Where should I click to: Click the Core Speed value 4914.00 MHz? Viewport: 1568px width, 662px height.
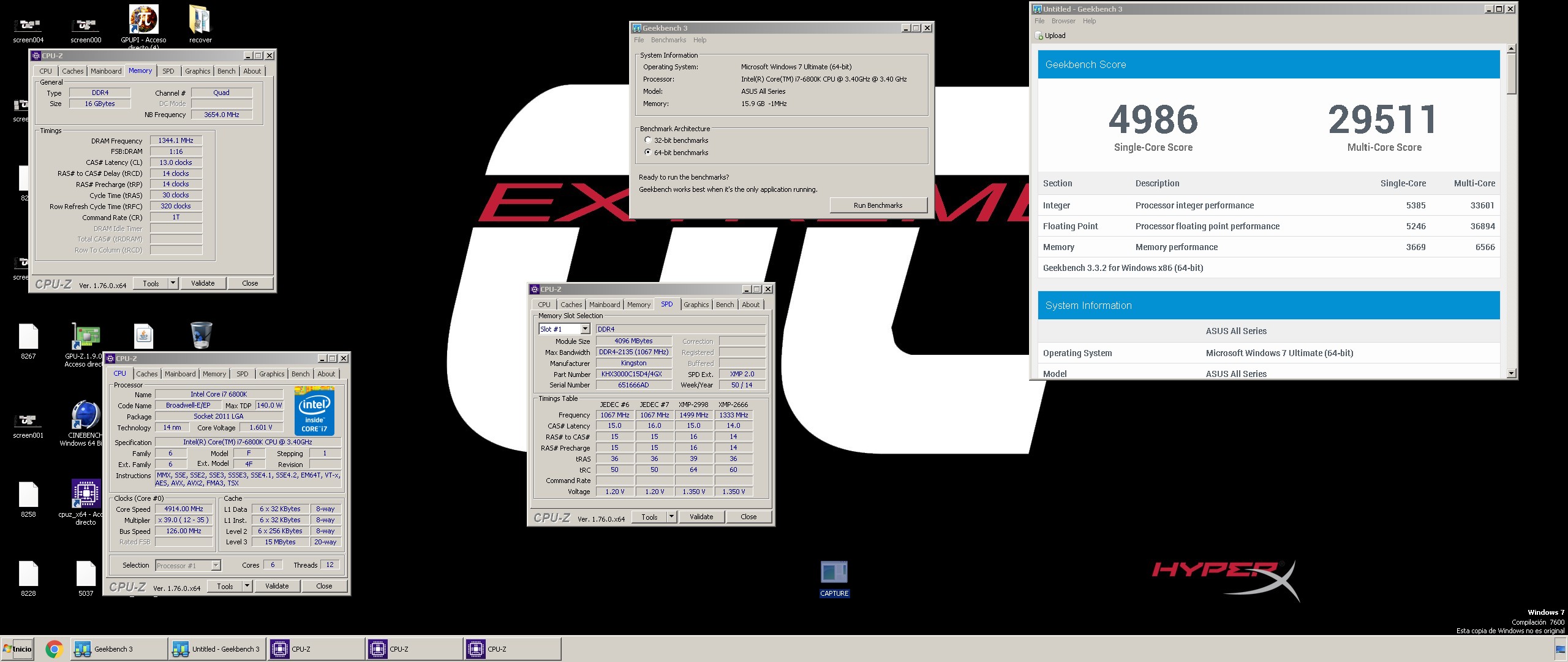tap(184, 509)
